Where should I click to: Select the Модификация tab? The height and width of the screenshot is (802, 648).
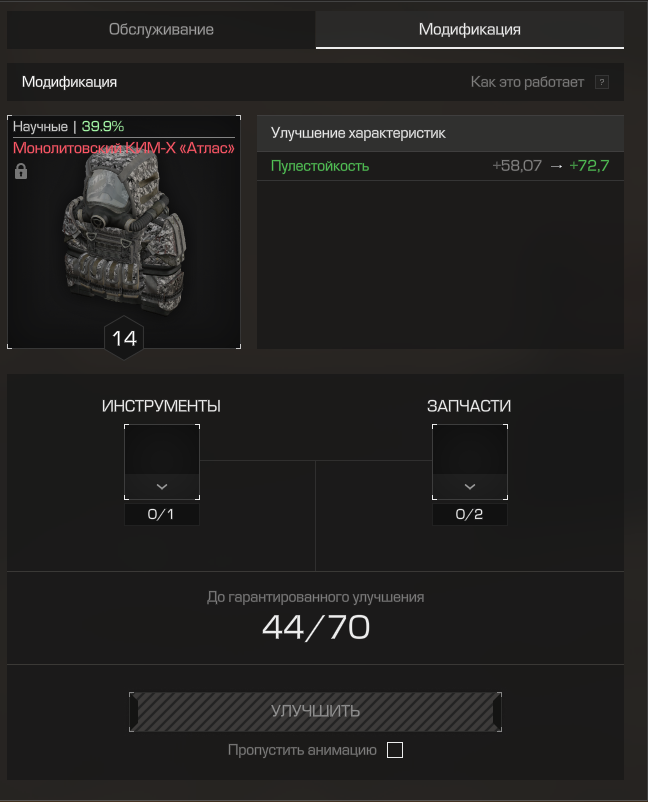click(x=470, y=30)
